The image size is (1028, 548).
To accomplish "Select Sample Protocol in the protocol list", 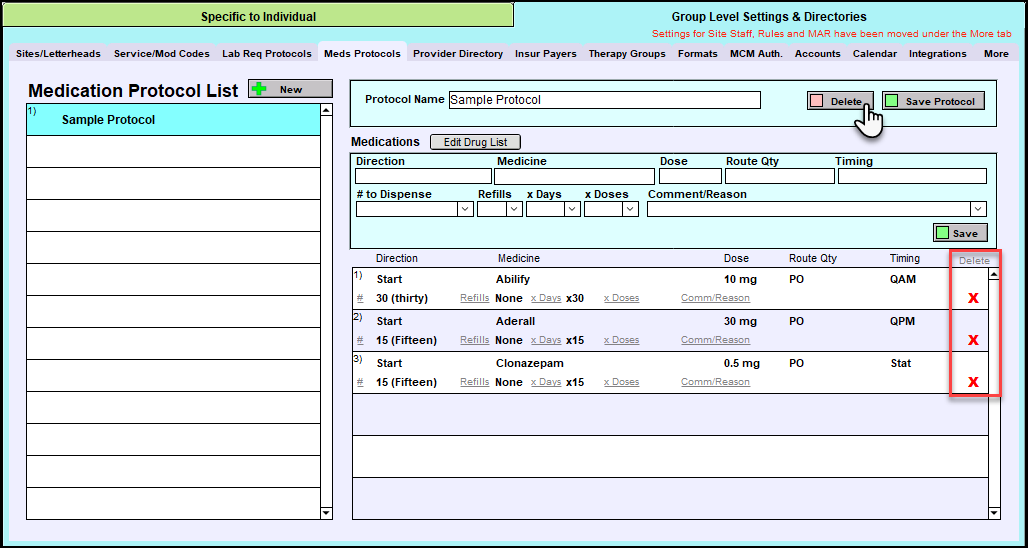I will pos(108,120).
